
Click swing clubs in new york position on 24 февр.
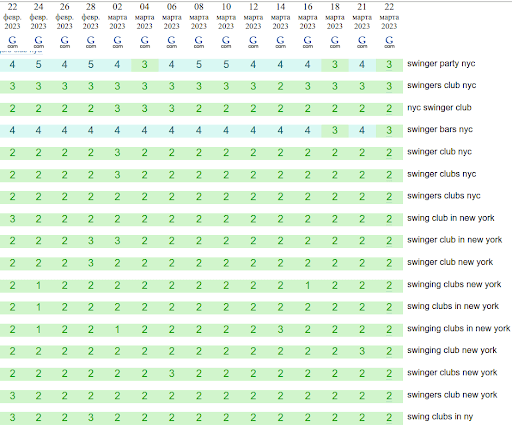point(38,307)
